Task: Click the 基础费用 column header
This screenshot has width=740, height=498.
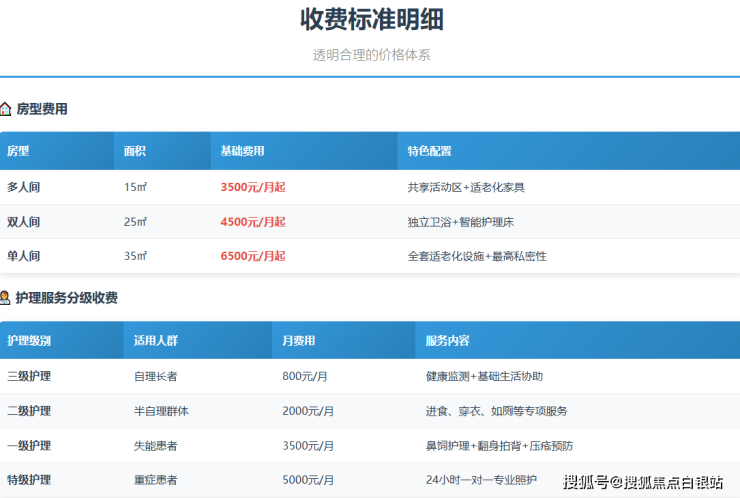Action: click(242, 151)
